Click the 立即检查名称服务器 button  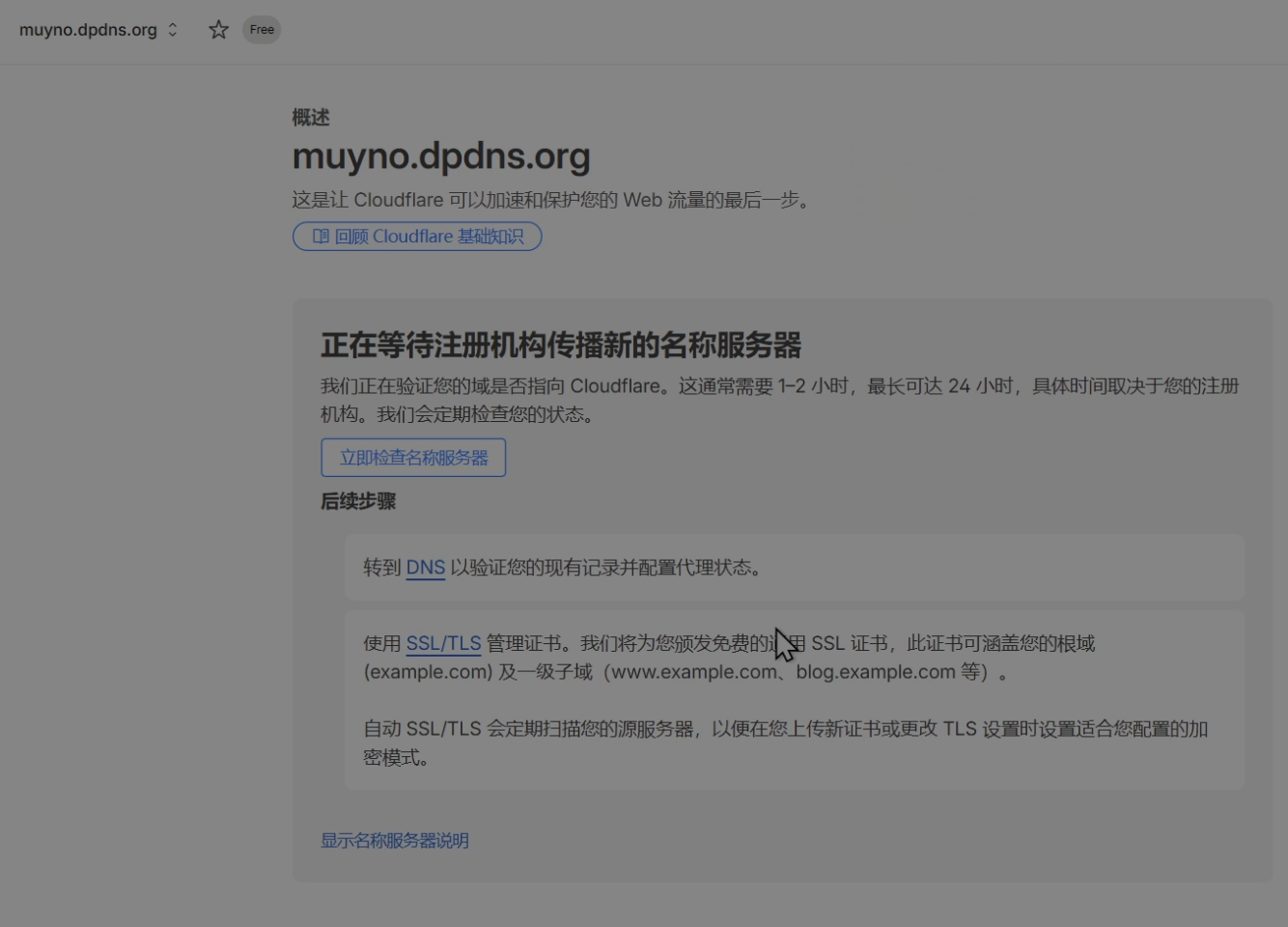(413, 458)
